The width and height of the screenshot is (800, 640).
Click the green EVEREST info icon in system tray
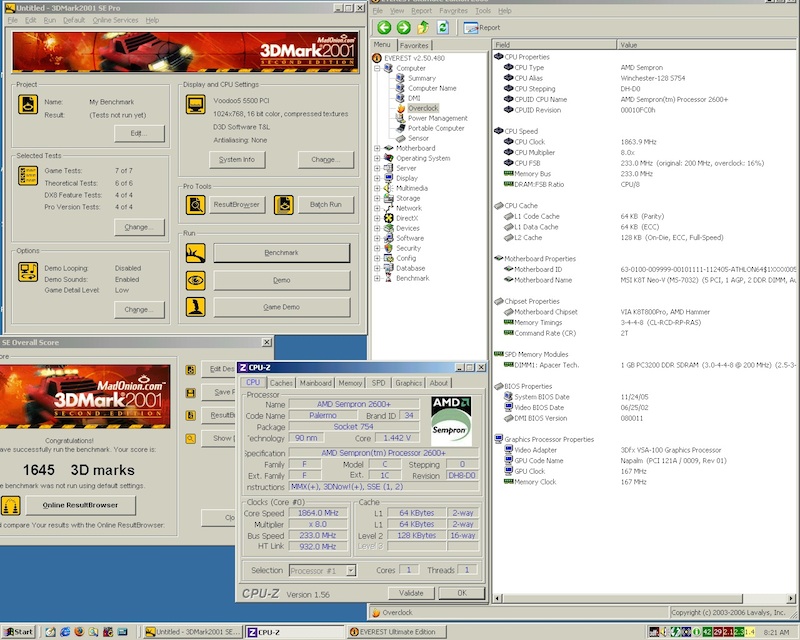pyautogui.click(x=696, y=632)
